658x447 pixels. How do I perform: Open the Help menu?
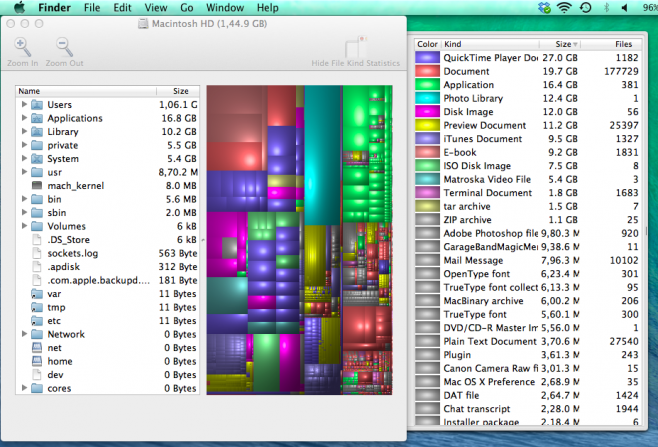tap(267, 8)
